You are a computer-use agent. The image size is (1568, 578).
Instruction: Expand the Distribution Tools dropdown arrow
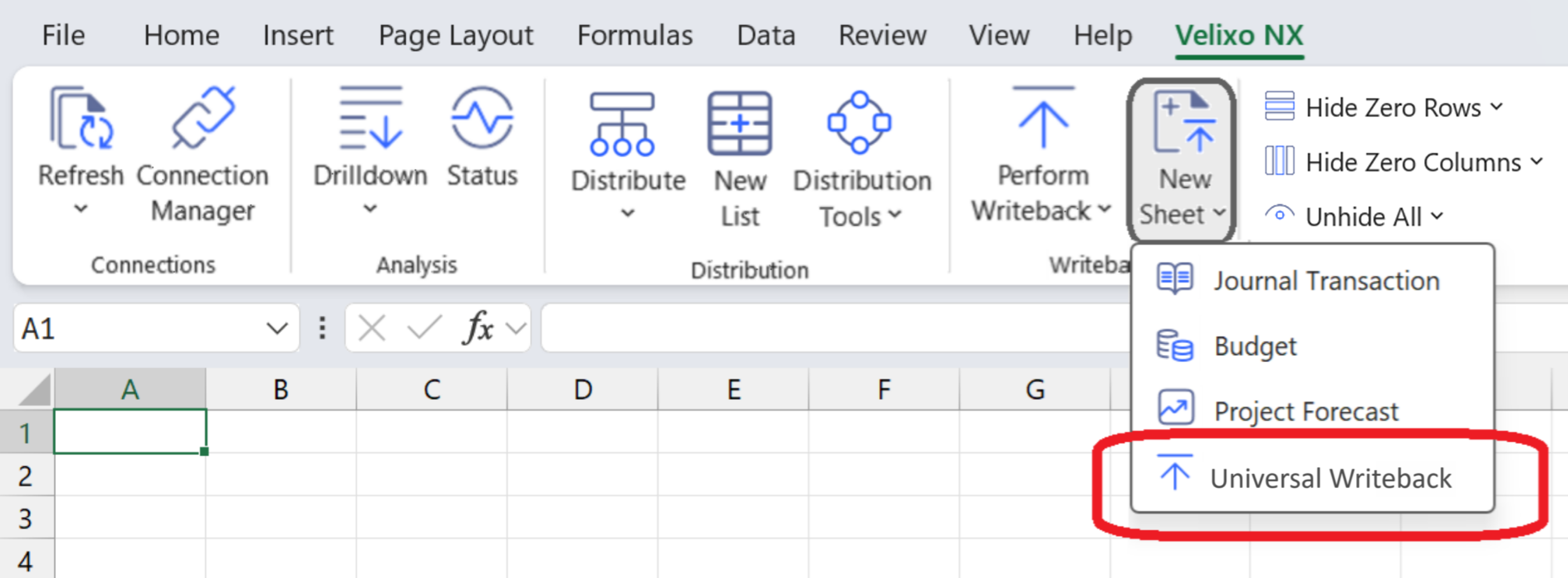click(x=894, y=214)
